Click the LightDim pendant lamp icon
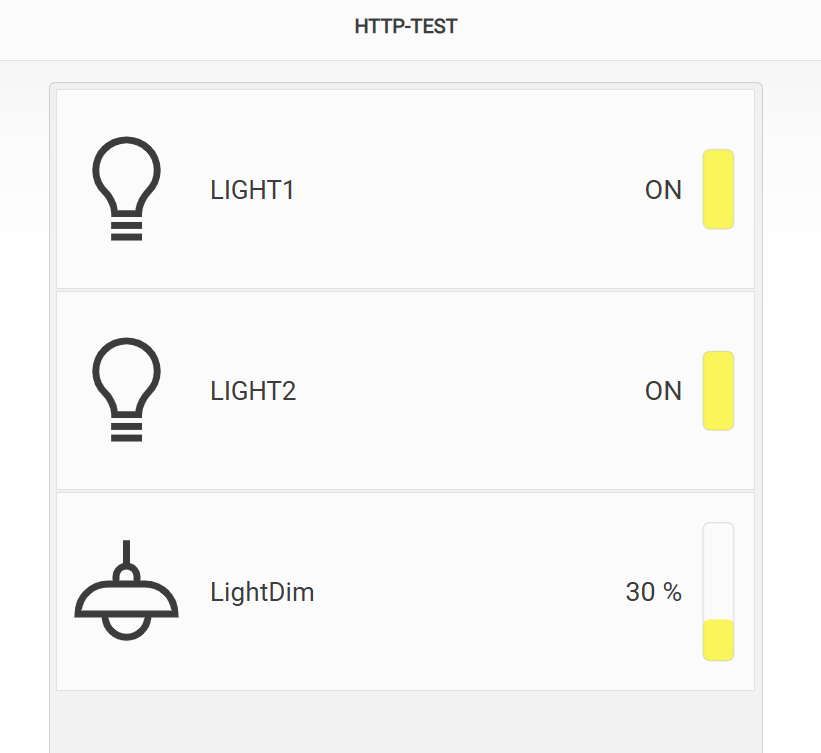 point(126,590)
